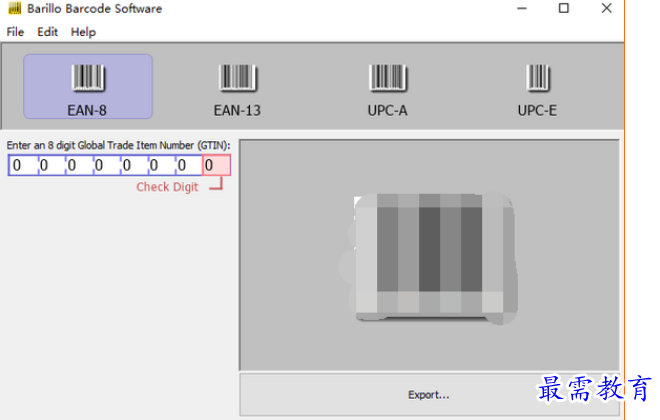Open the File menu

(15, 32)
